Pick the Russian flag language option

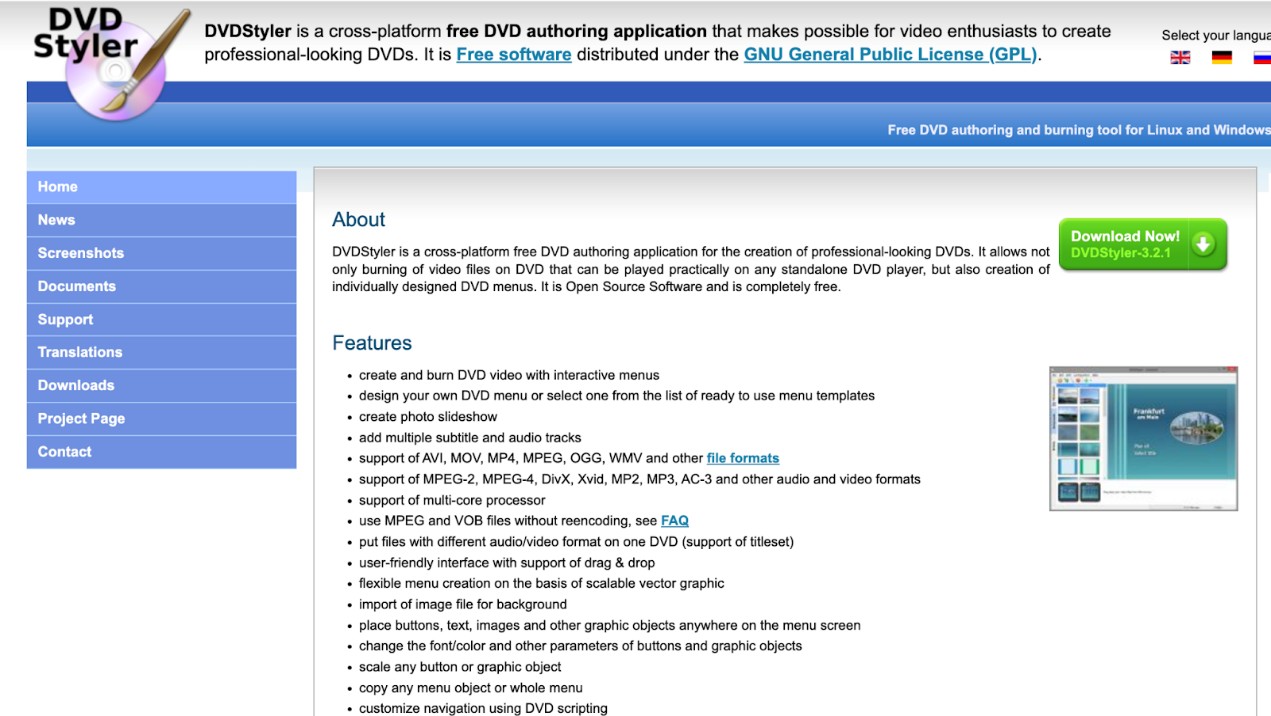pyautogui.click(x=1261, y=57)
